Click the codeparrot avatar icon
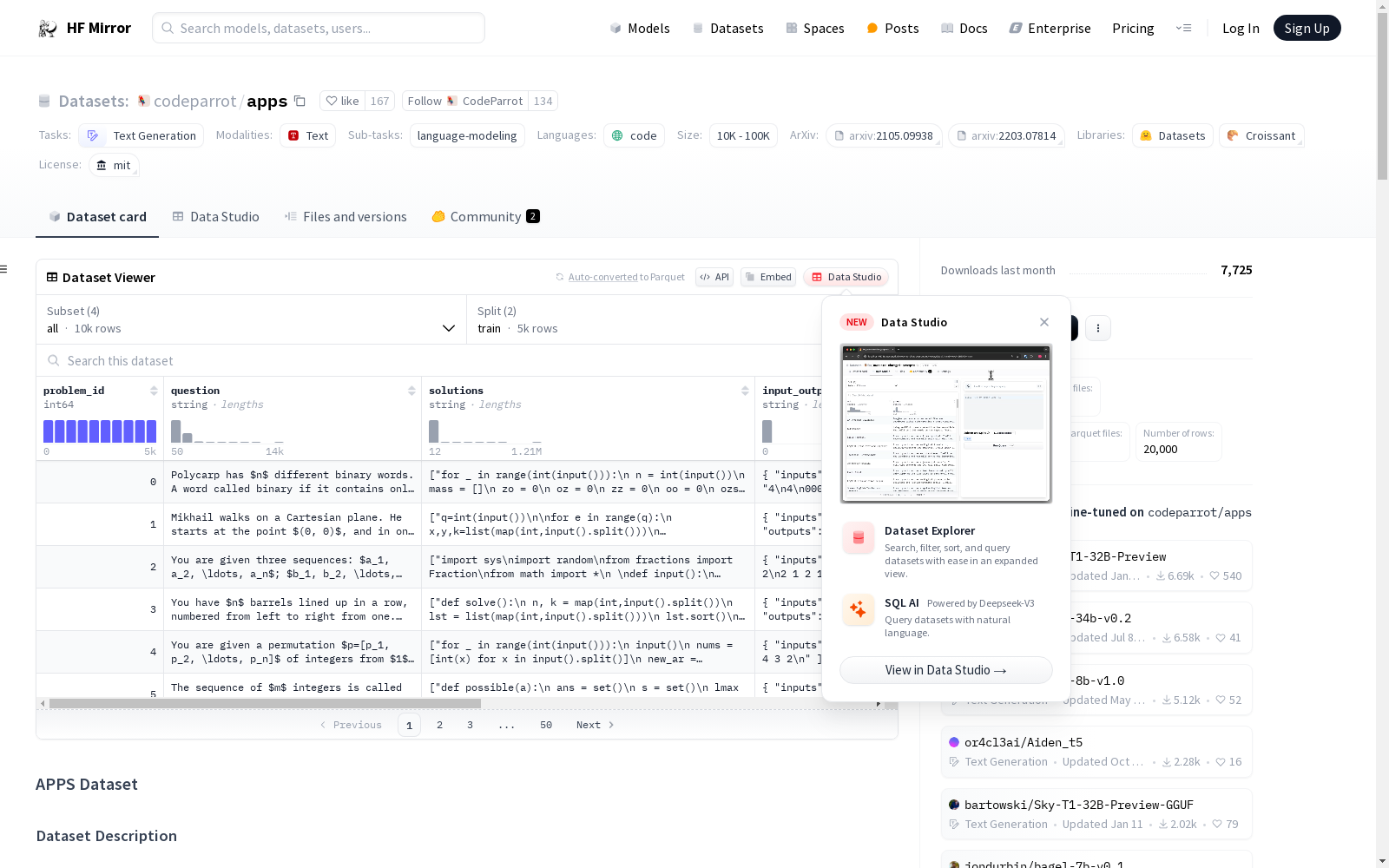Screen dimensions: 1389x868 tap(144, 101)
